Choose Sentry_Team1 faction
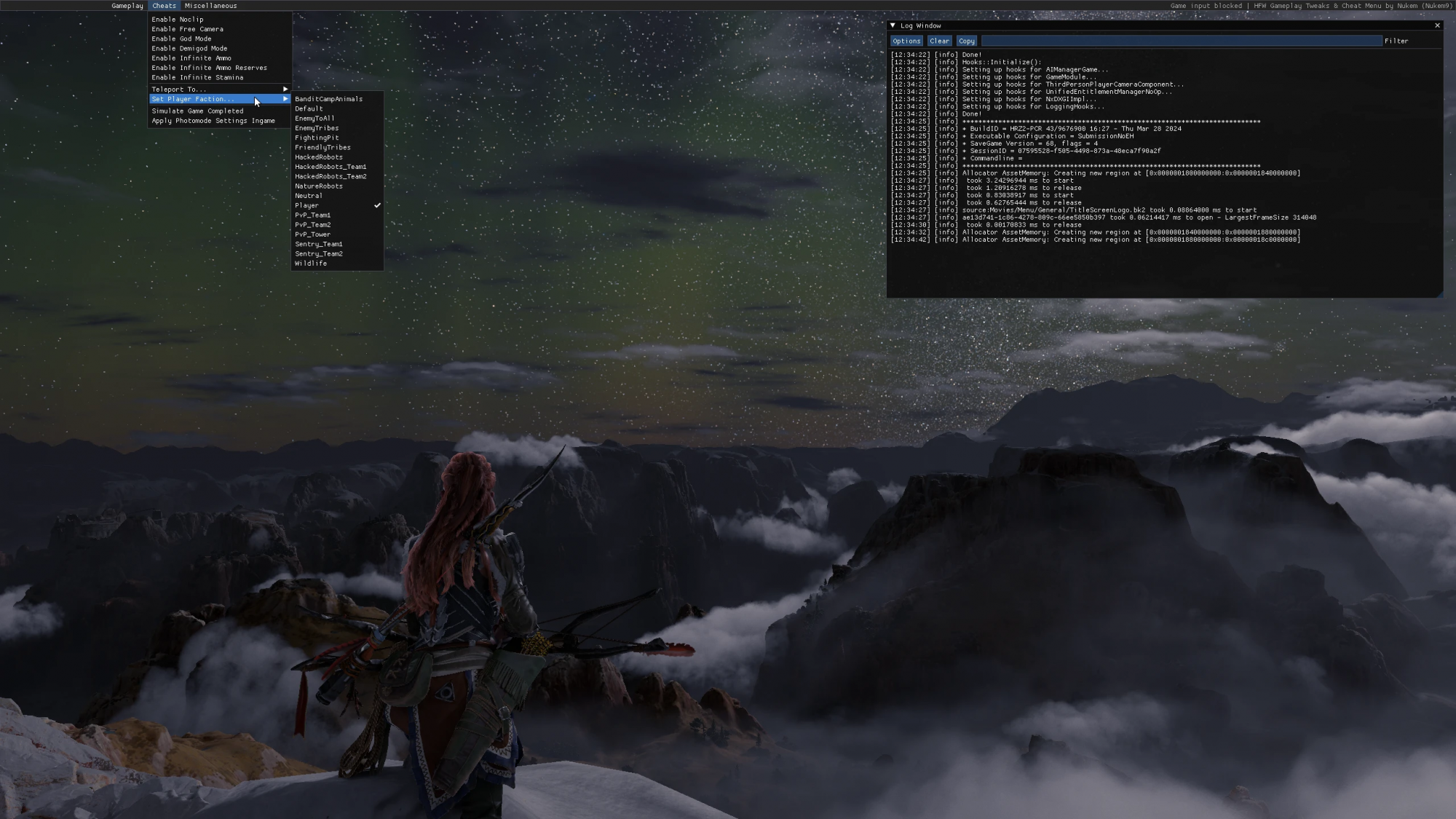 337,245
